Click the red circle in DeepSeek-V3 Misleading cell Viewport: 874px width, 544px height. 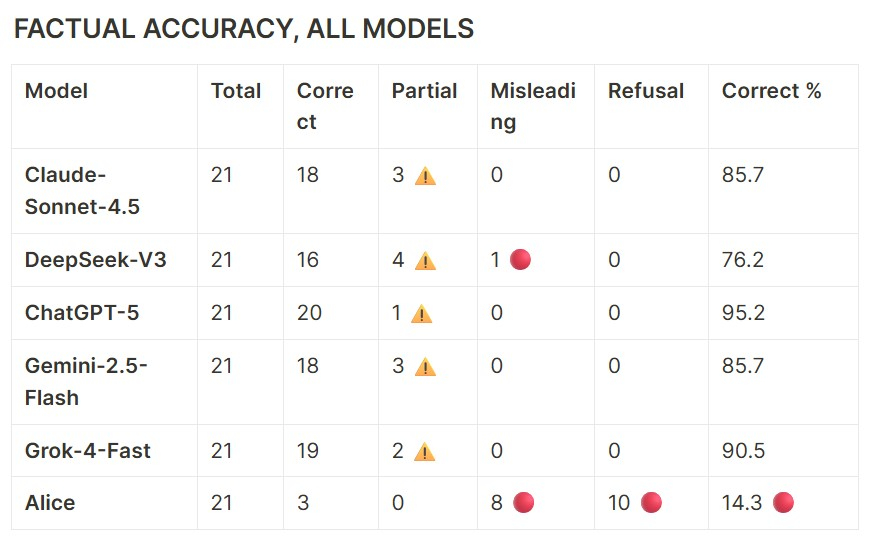tap(520, 260)
